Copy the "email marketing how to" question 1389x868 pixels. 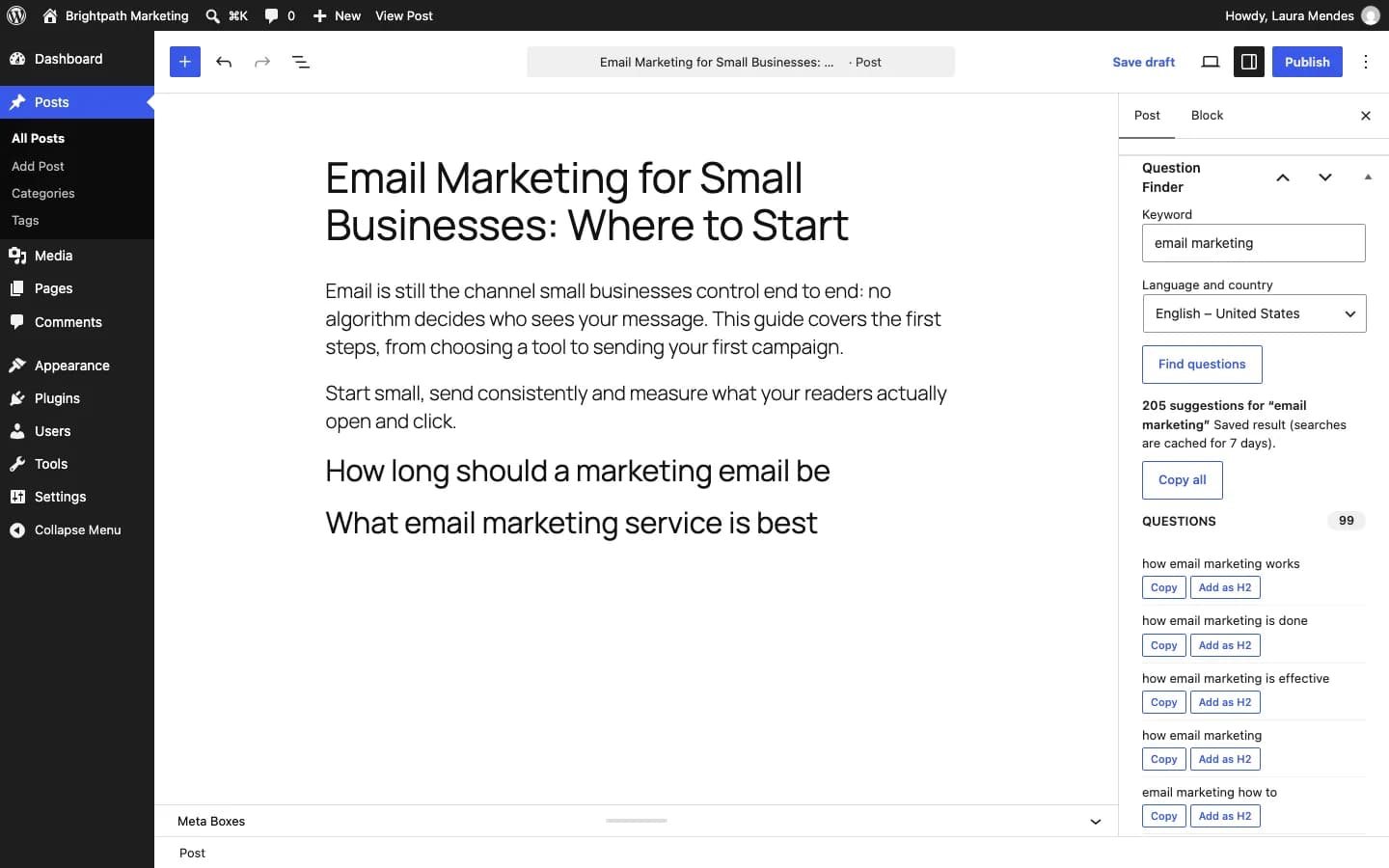click(x=1163, y=816)
